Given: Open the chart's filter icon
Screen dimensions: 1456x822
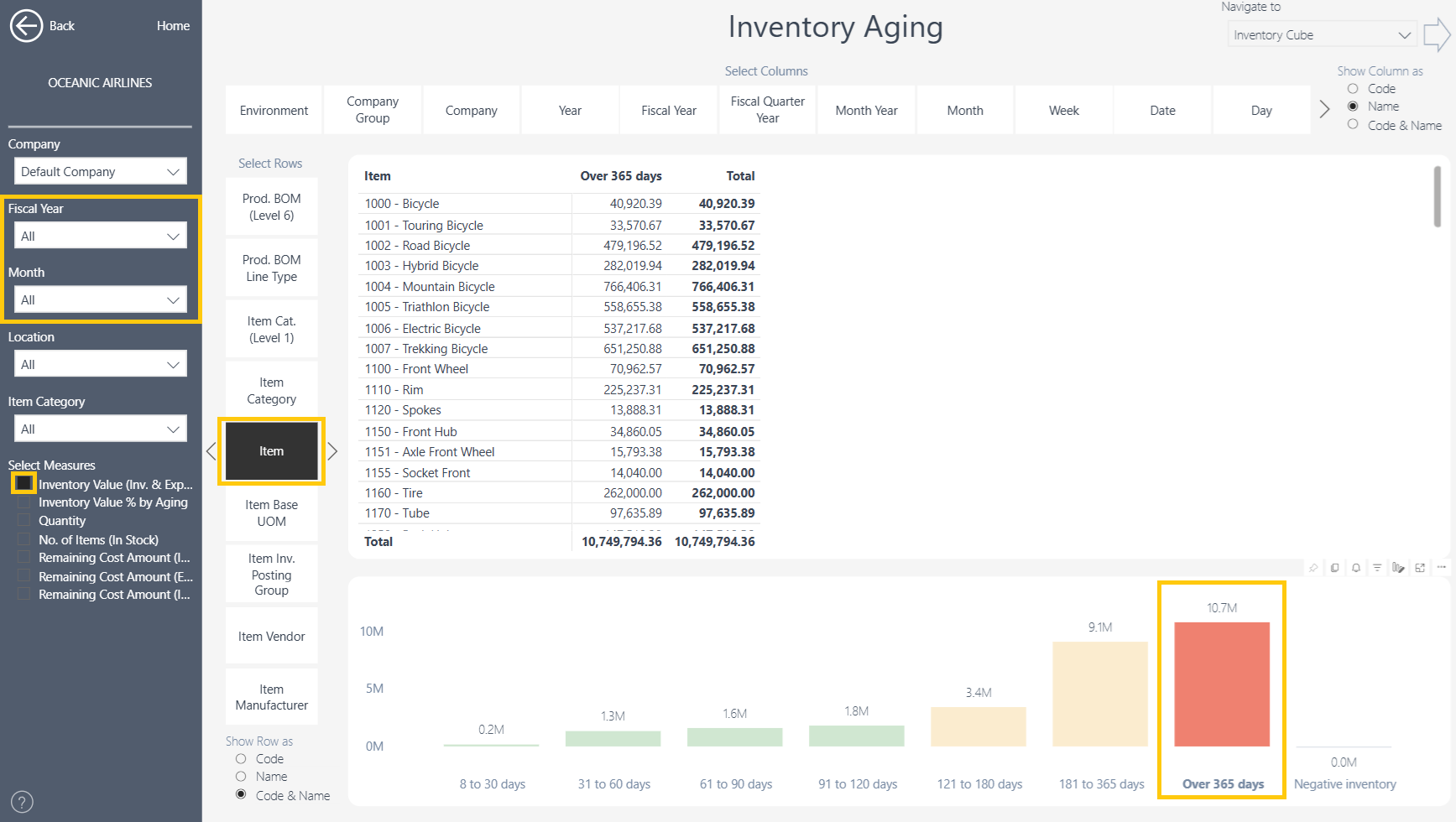Looking at the screenshot, I should [x=1376, y=568].
